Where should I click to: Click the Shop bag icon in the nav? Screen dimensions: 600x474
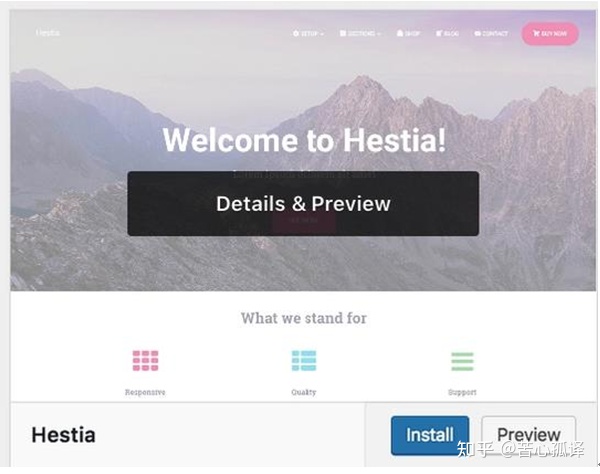point(400,34)
